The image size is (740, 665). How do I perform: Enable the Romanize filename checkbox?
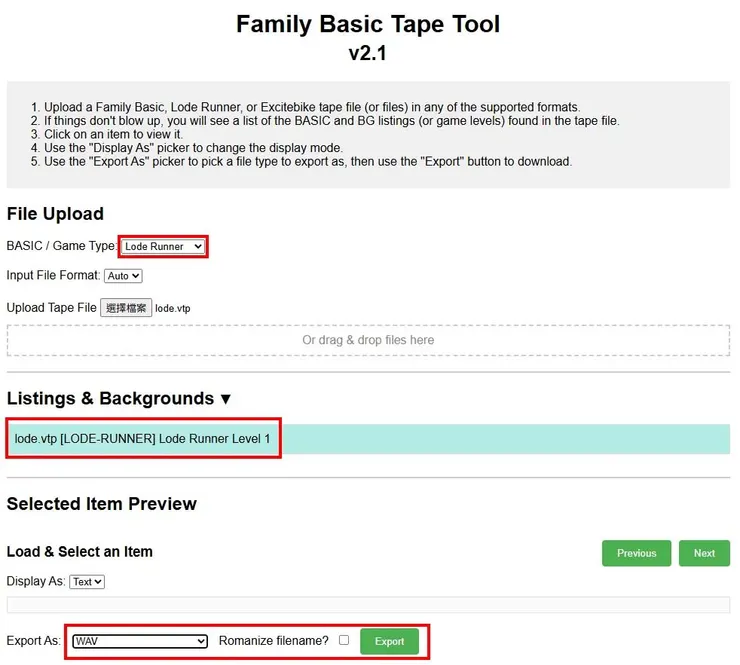[344, 640]
